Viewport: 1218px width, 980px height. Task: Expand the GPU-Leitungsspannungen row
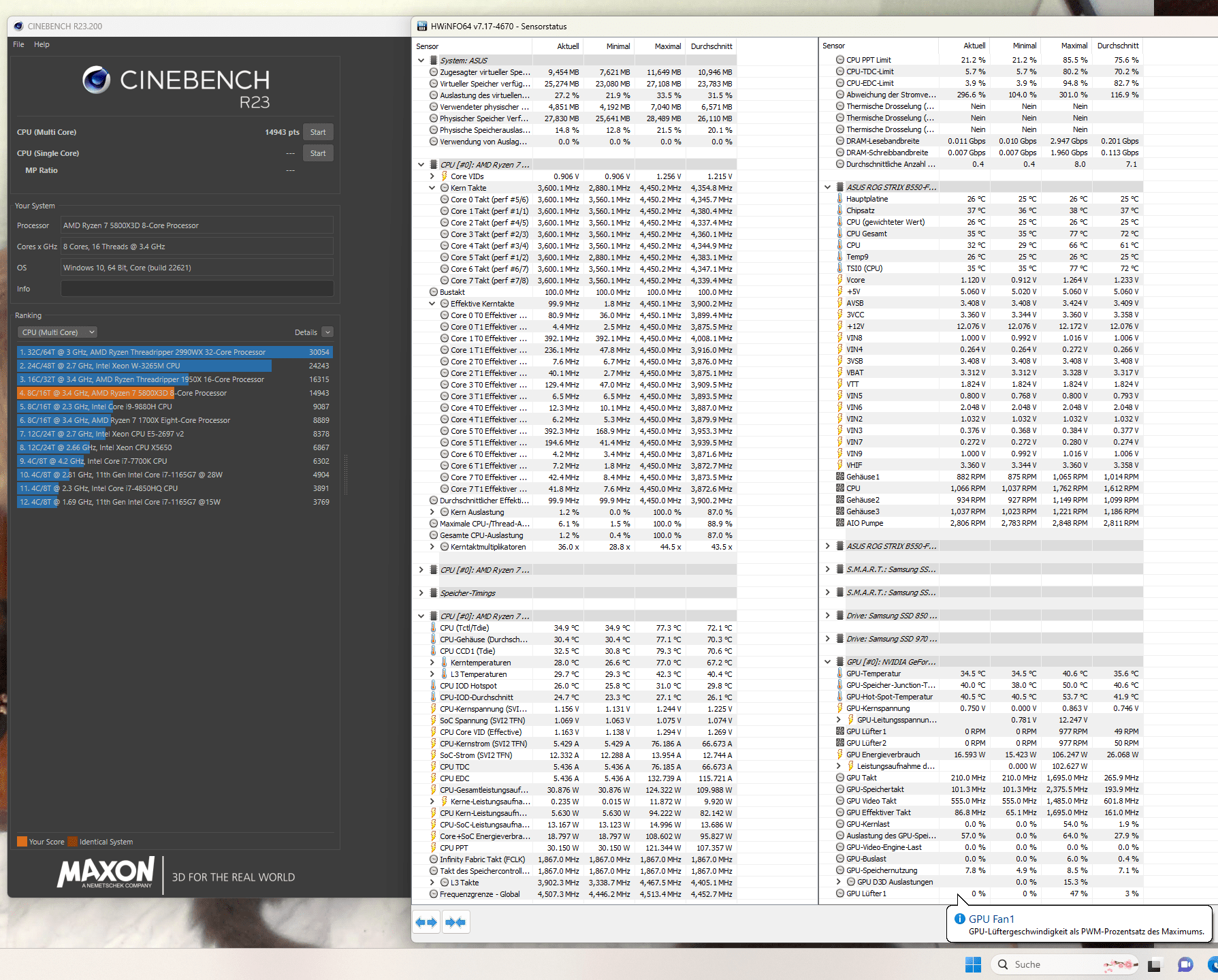pos(838,720)
